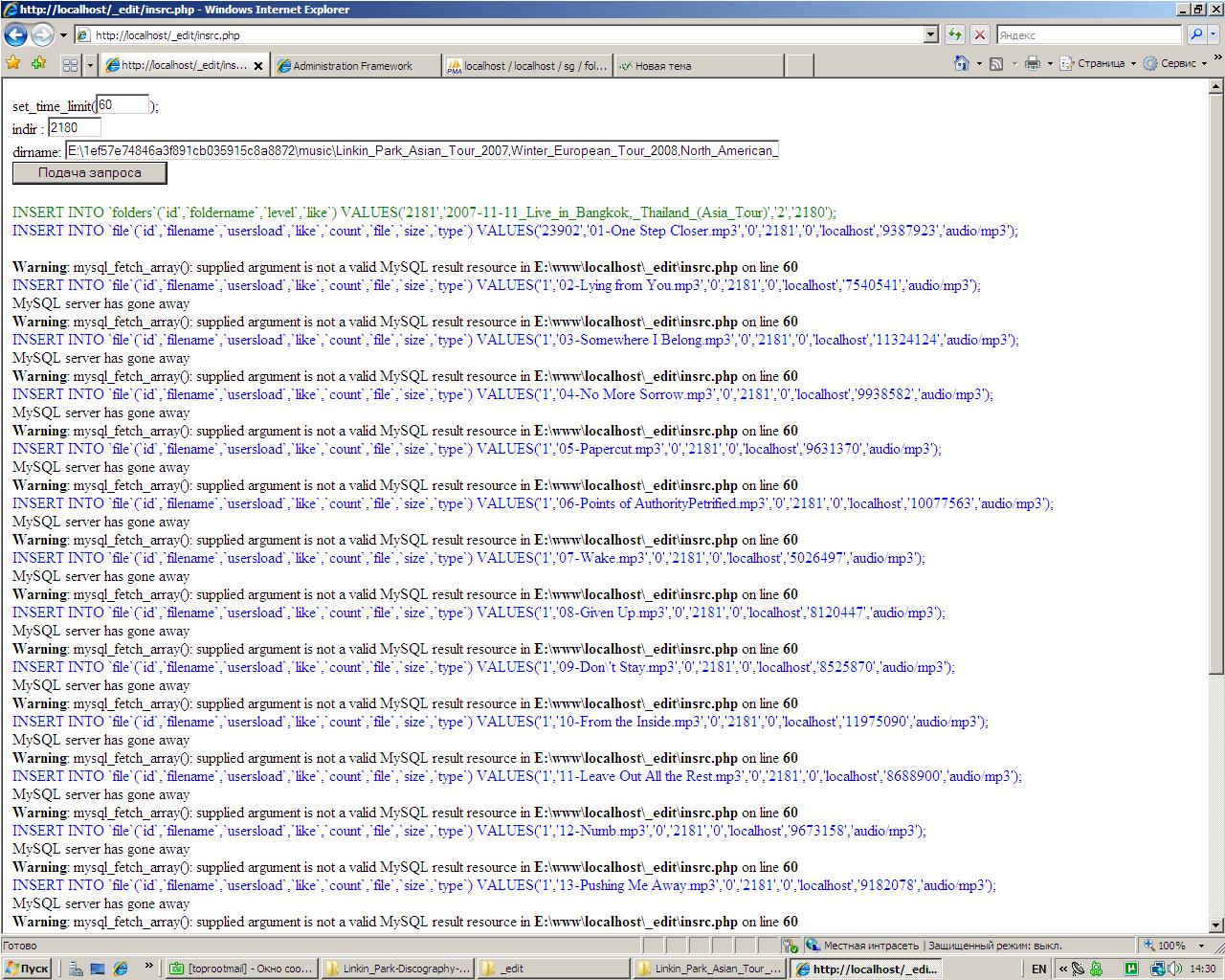Click the search magnifier button
Image resolution: width=1225 pixels, height=980 pixels.
tap(1195, 34)
